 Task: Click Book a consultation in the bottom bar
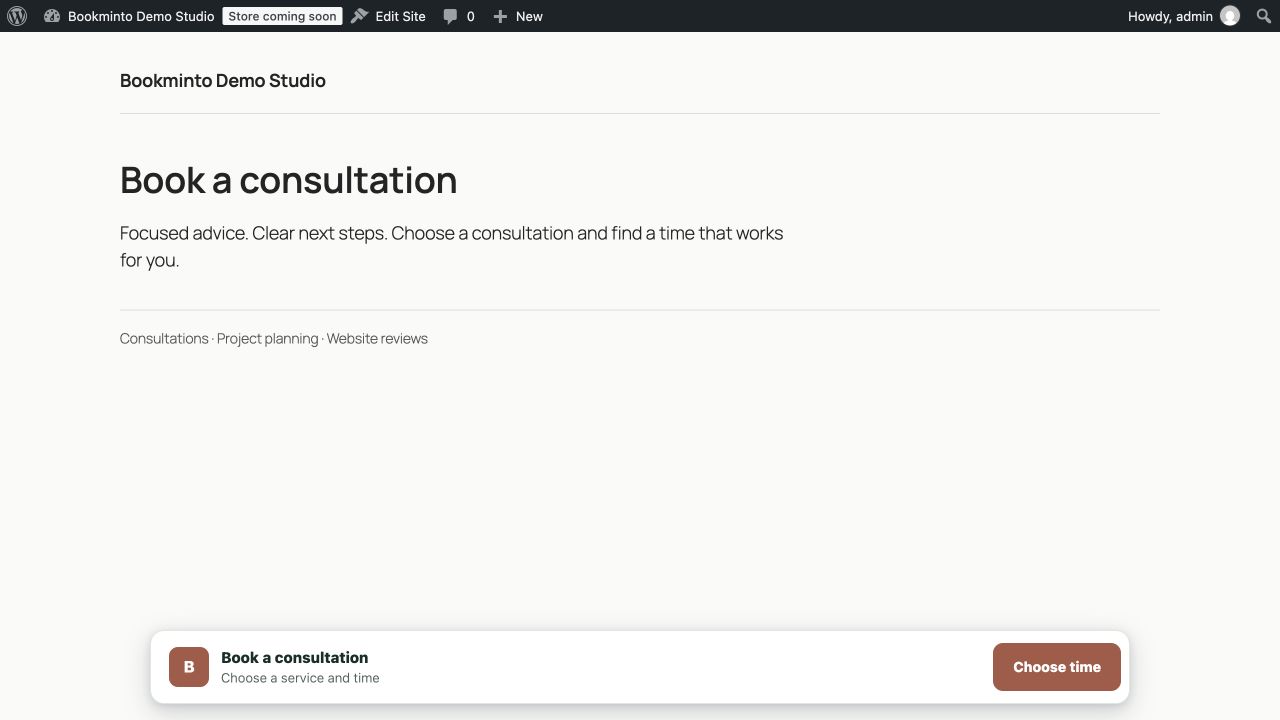[x=295, y=658]
